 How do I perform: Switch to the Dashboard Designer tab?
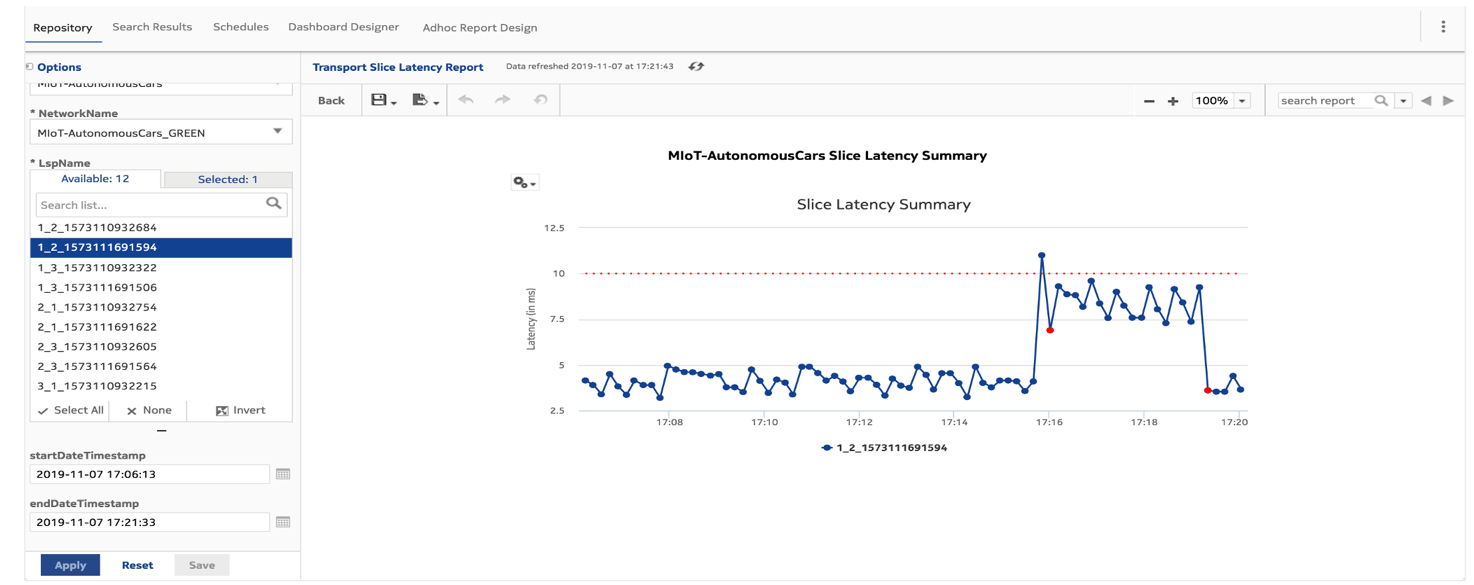[344, 27]
